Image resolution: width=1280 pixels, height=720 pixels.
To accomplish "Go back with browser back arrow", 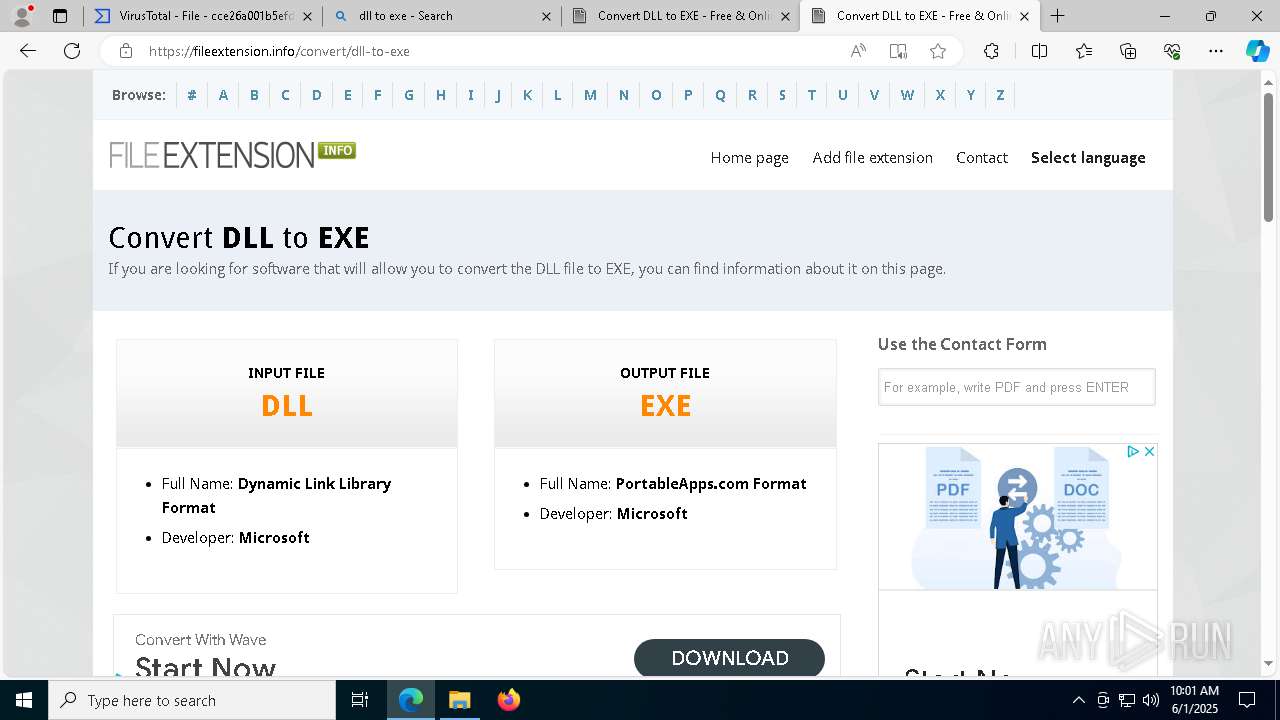I will click(28, 51).
